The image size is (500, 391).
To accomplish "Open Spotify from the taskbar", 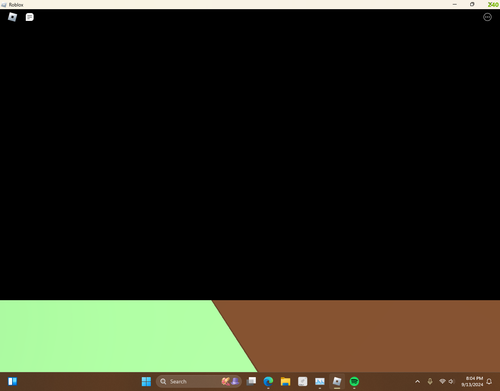I will 354,381.
